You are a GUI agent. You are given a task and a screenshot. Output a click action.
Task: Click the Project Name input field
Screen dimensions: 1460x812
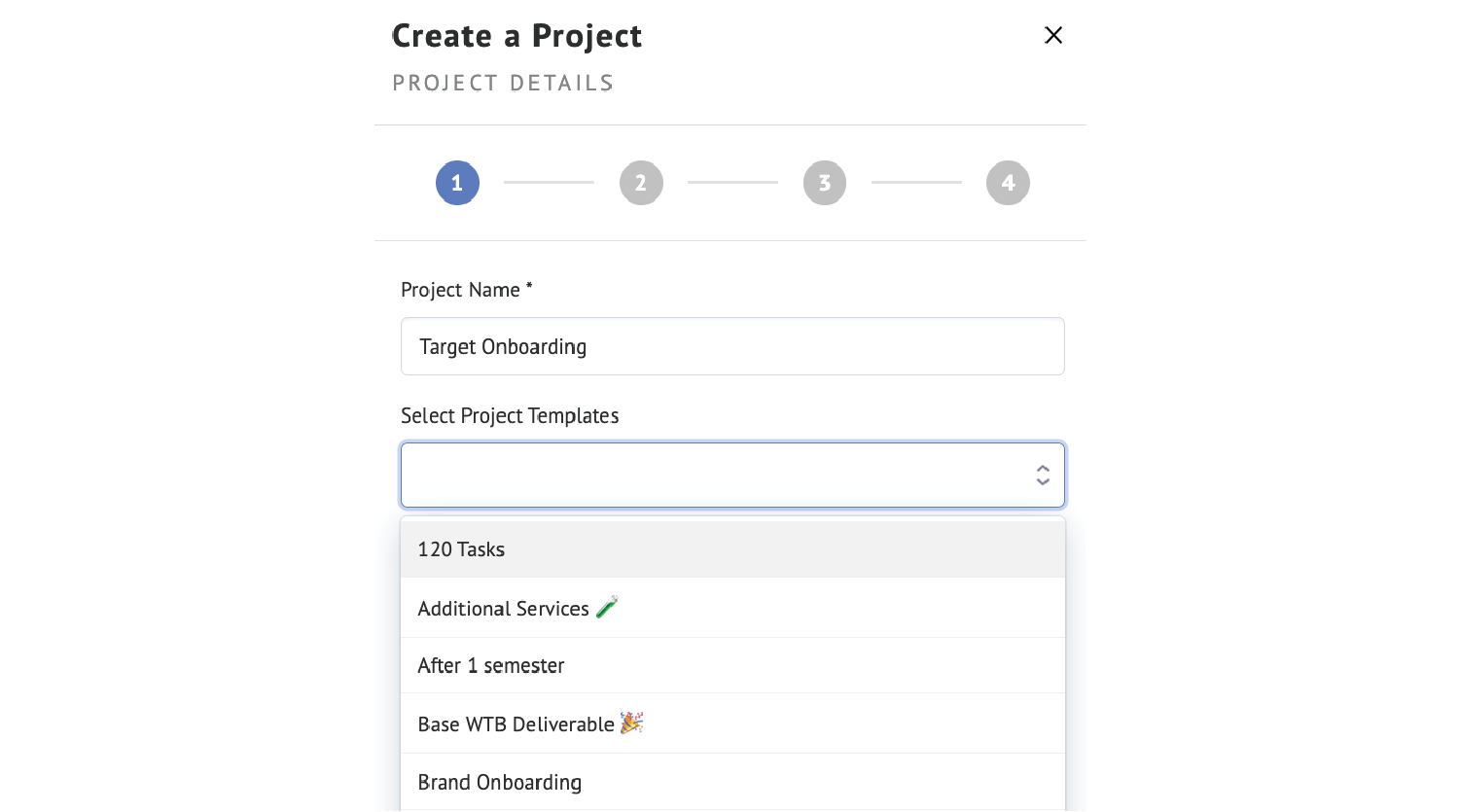tap(732, 346)
